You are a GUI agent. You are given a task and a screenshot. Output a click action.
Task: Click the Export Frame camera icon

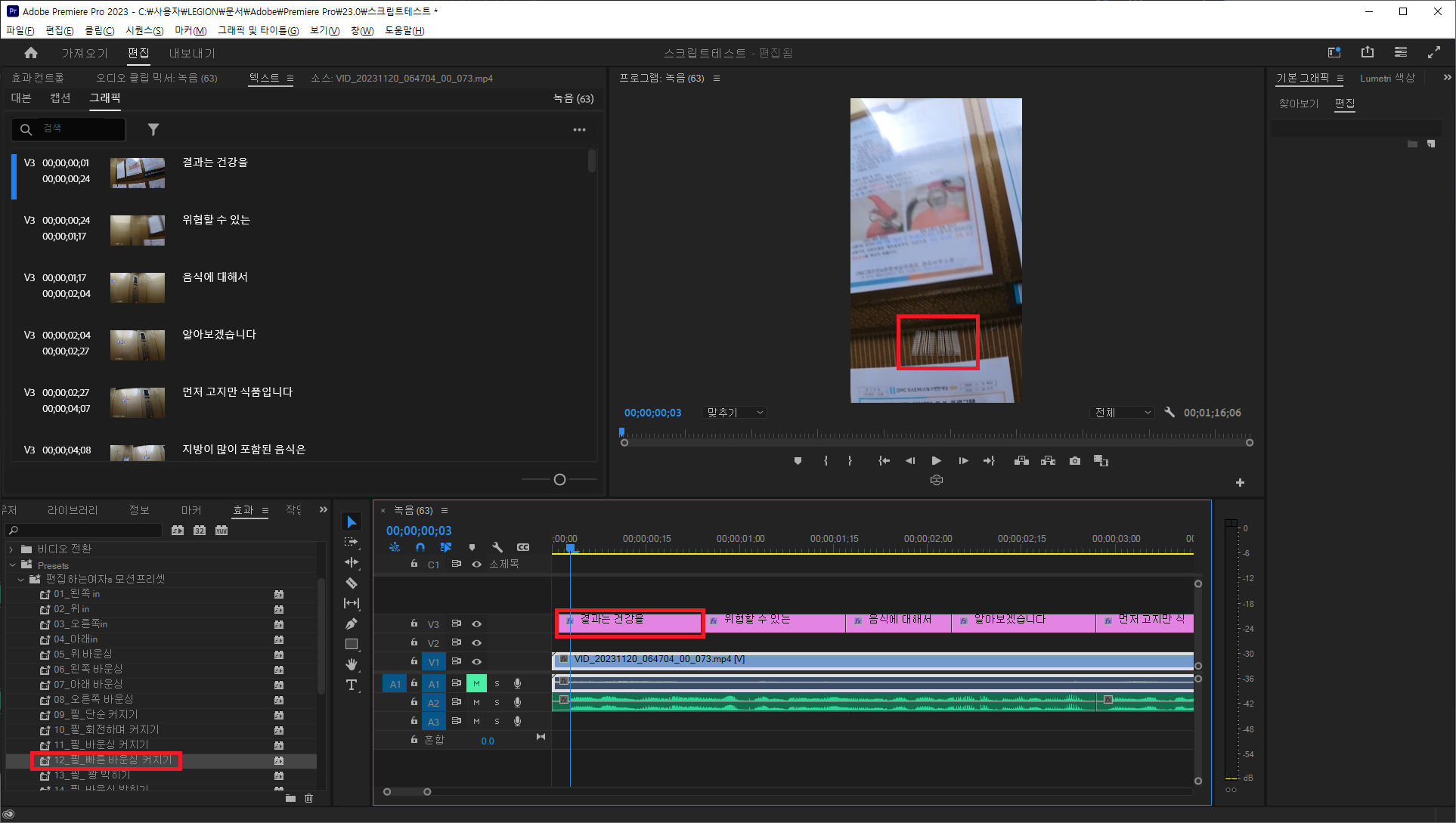click(x=1075, y=460)
